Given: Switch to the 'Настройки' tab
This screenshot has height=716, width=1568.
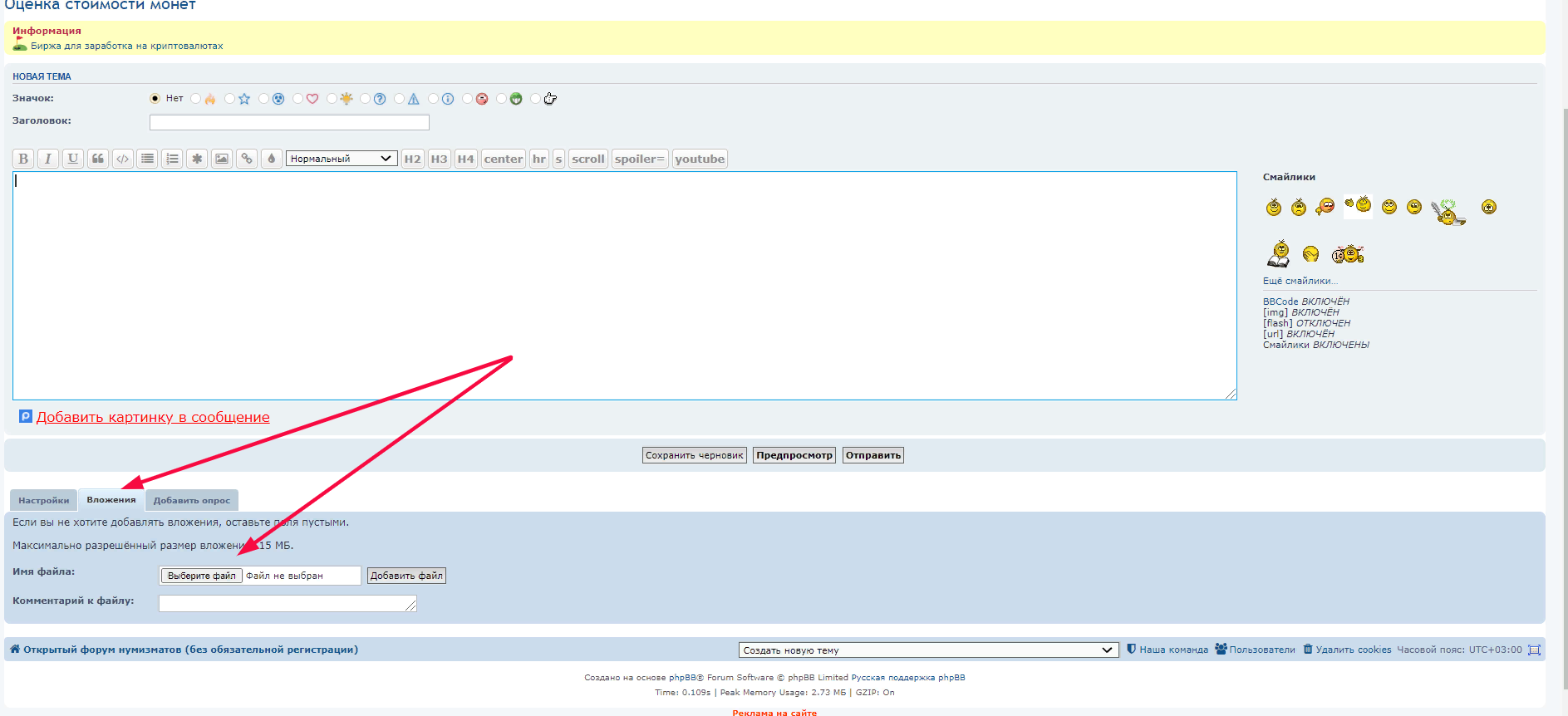Looking at the screenshot, I should [x=44, y=500].
